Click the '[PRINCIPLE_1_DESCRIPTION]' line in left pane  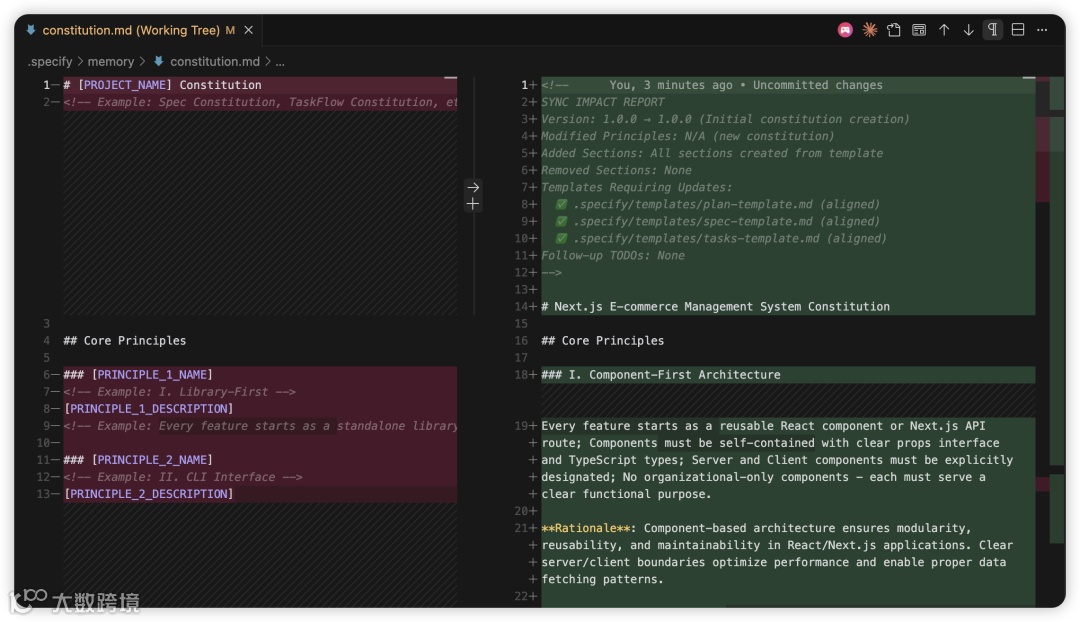[148, 409]
